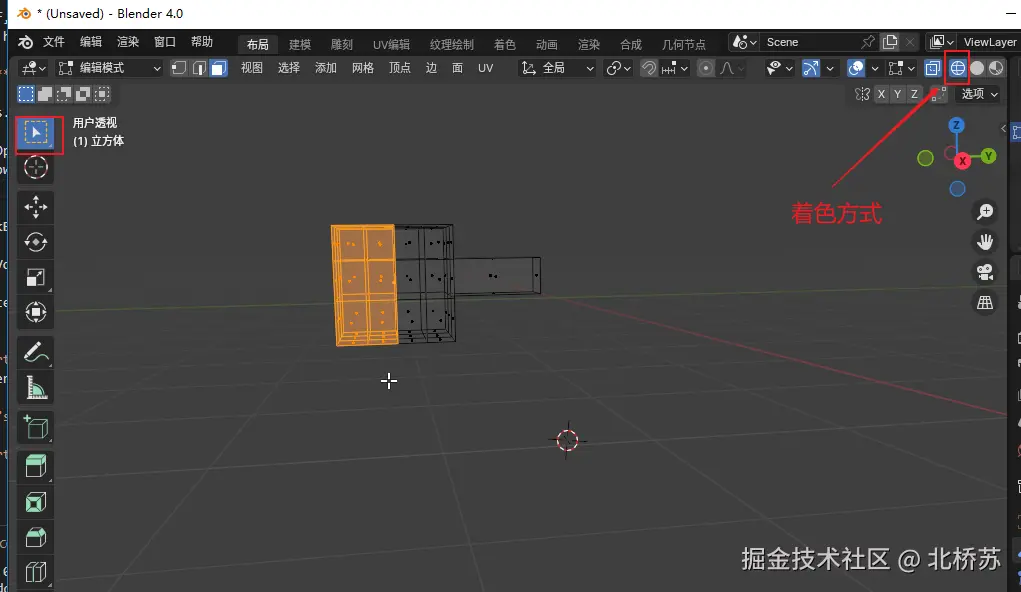Expand the gizmo options arrow
1021x592 pixels.
click(x=830, y=68)
